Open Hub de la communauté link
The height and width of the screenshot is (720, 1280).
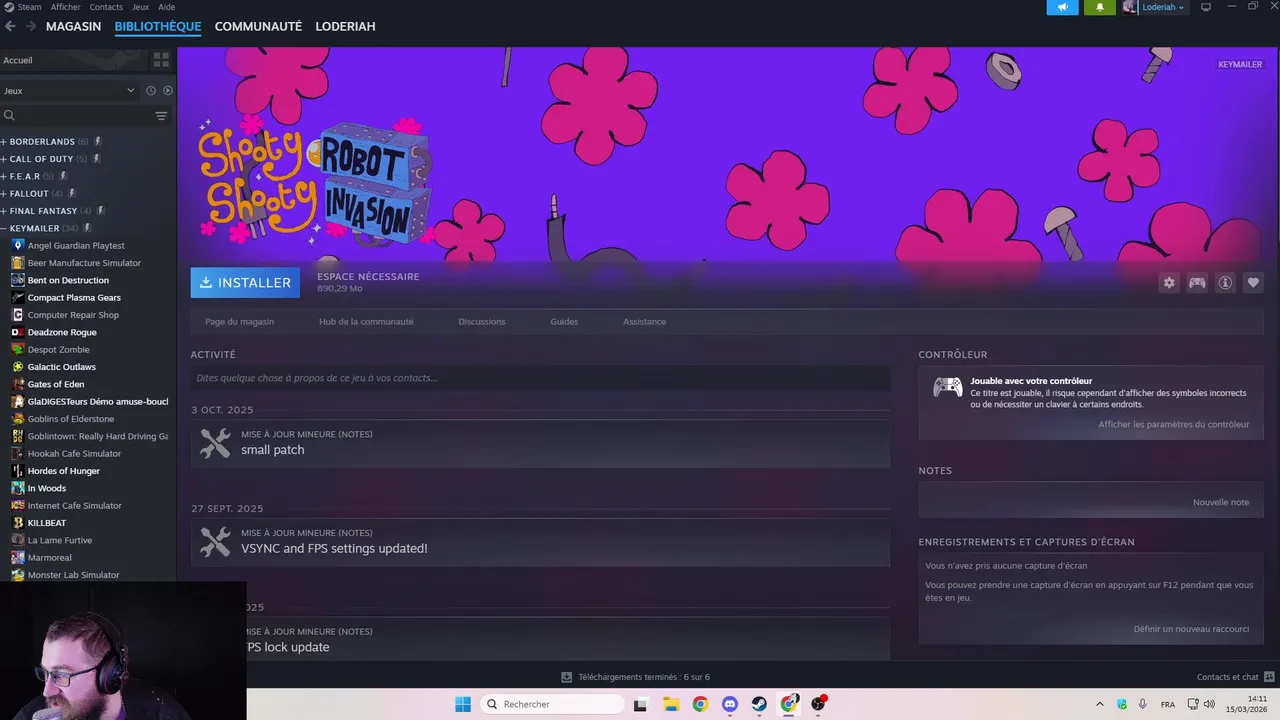(x=366, y=322)
